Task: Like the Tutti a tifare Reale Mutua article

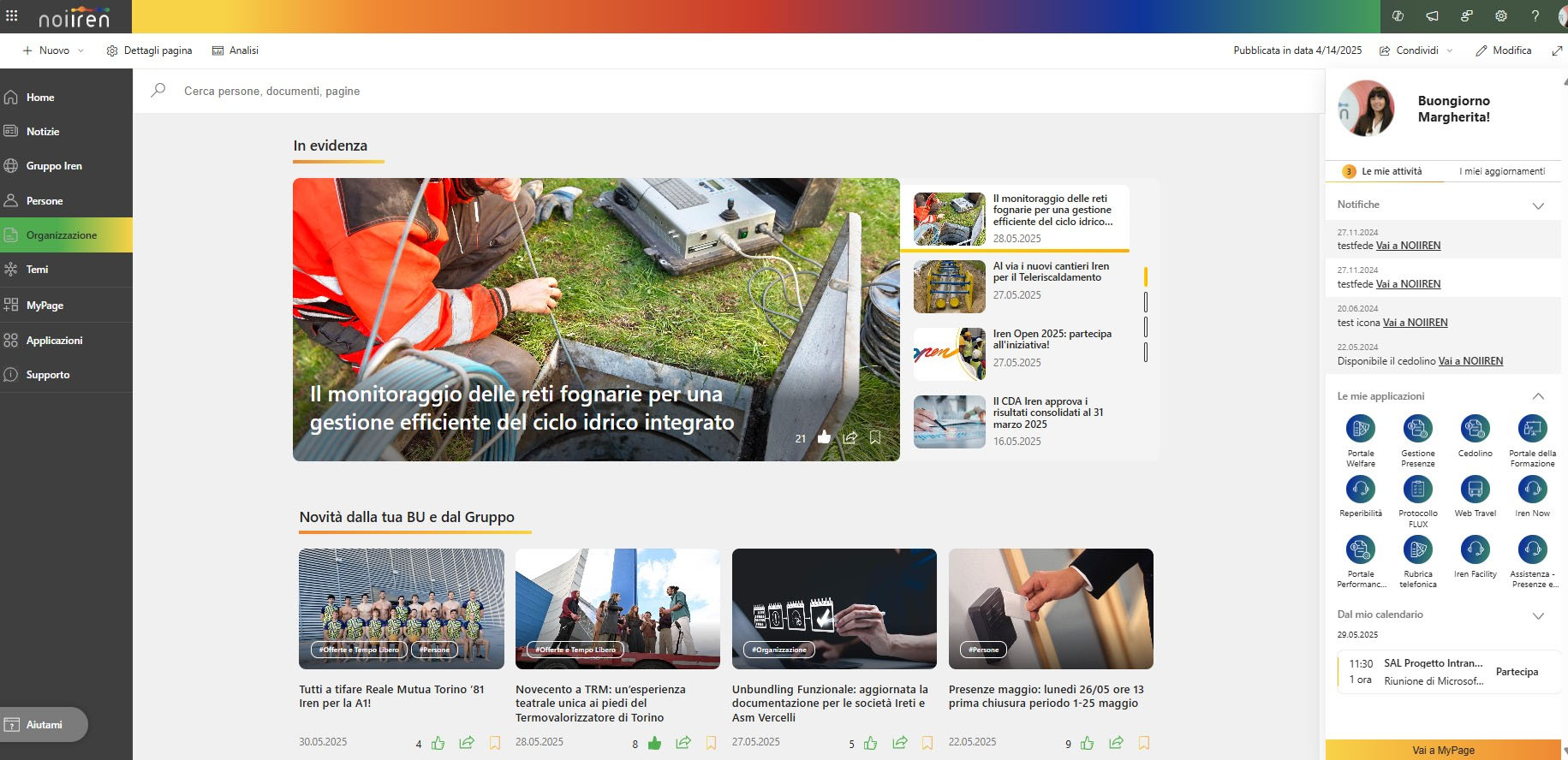Action: pos(438,742)
